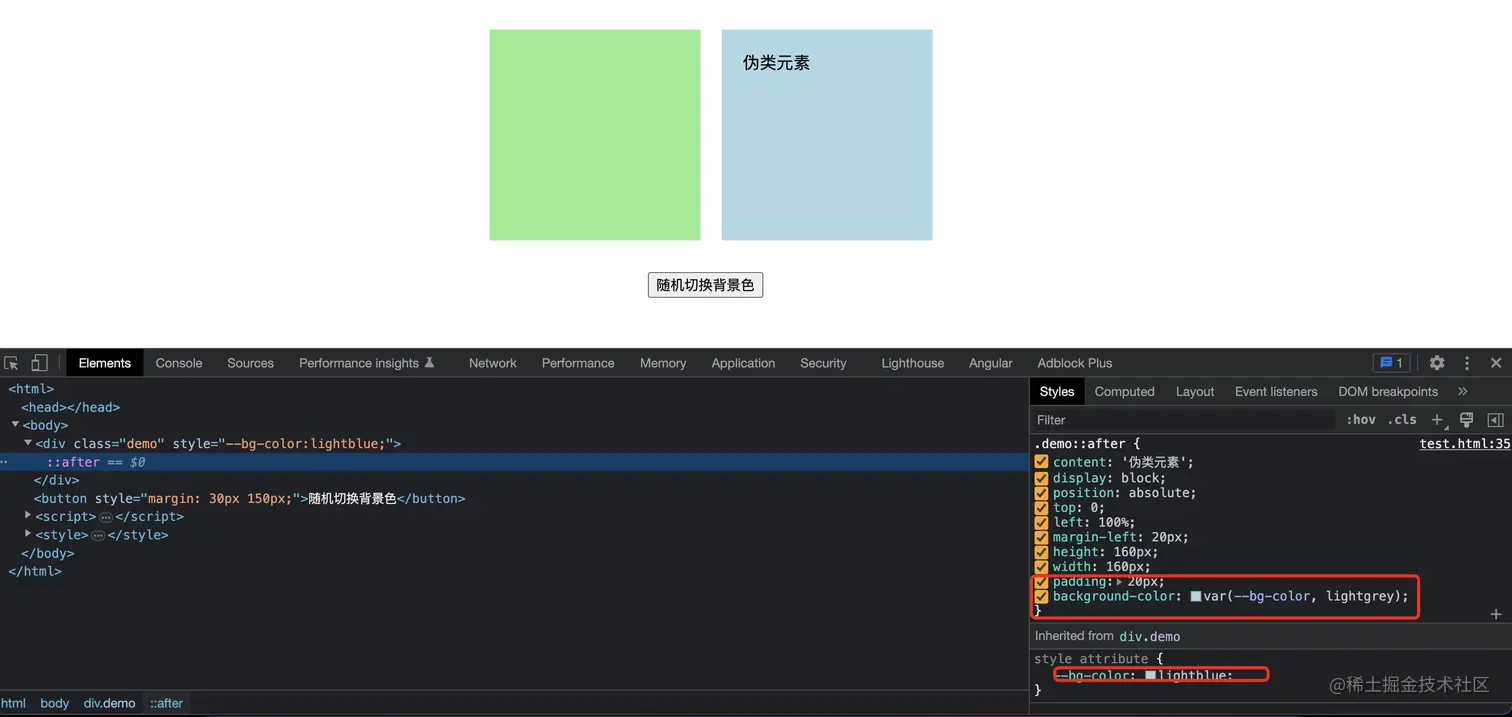Click the lightgrey fallback value text
This screenshot has width=1512, height=717.
click(x=1362, y=596)
